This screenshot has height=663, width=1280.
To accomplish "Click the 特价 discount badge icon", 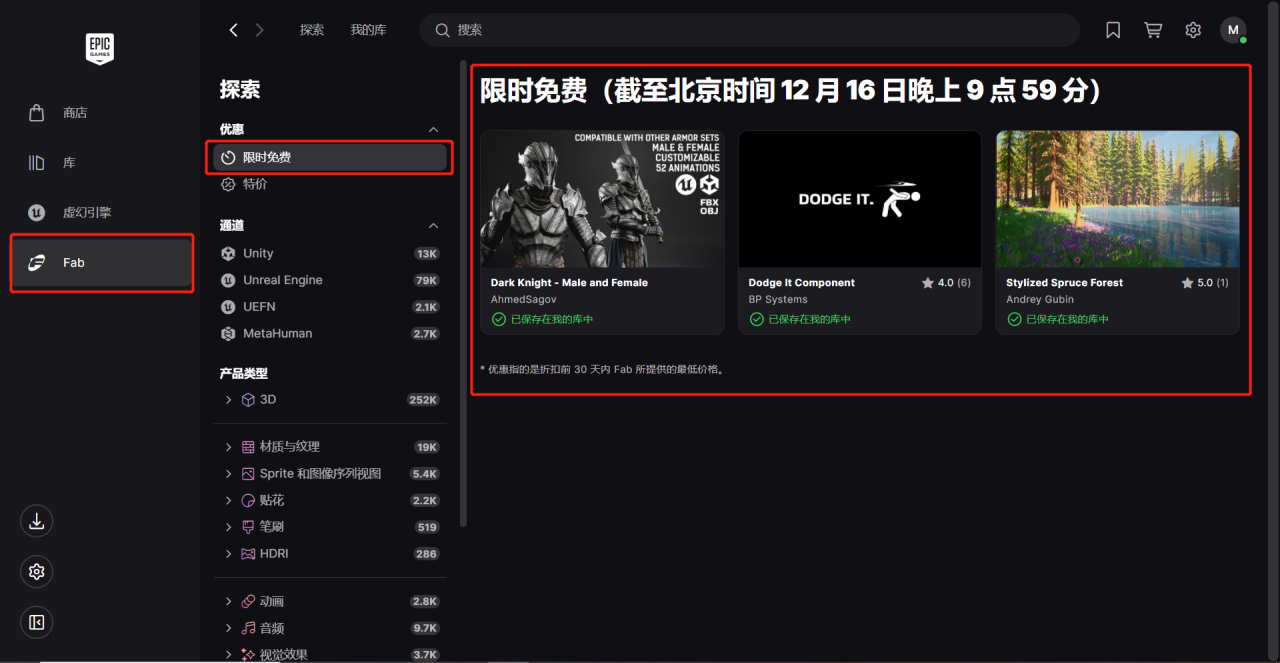I will point(228,184).
